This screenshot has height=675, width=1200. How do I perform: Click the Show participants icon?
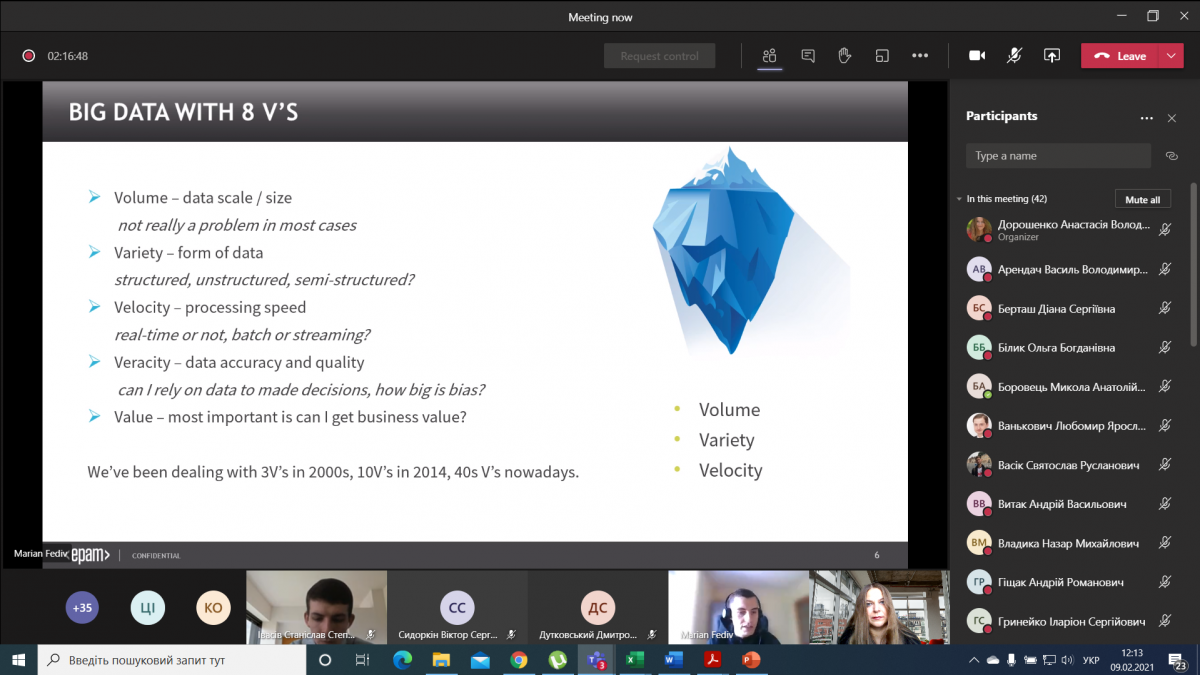pyautogui.click(x=769, y=56)
